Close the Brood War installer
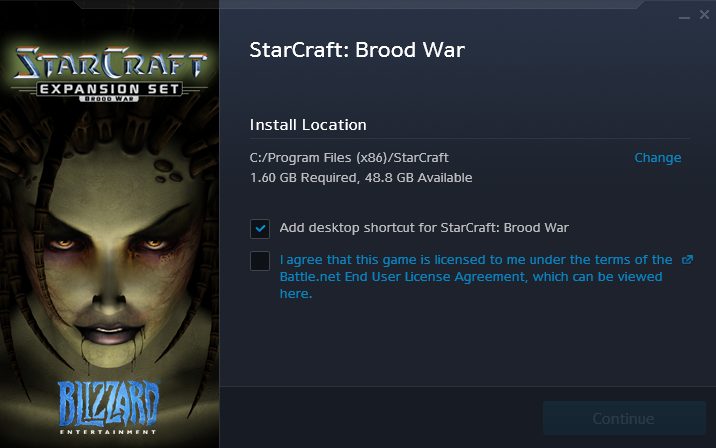The width and height of the screenshot is (716, 448). [704, 15]
